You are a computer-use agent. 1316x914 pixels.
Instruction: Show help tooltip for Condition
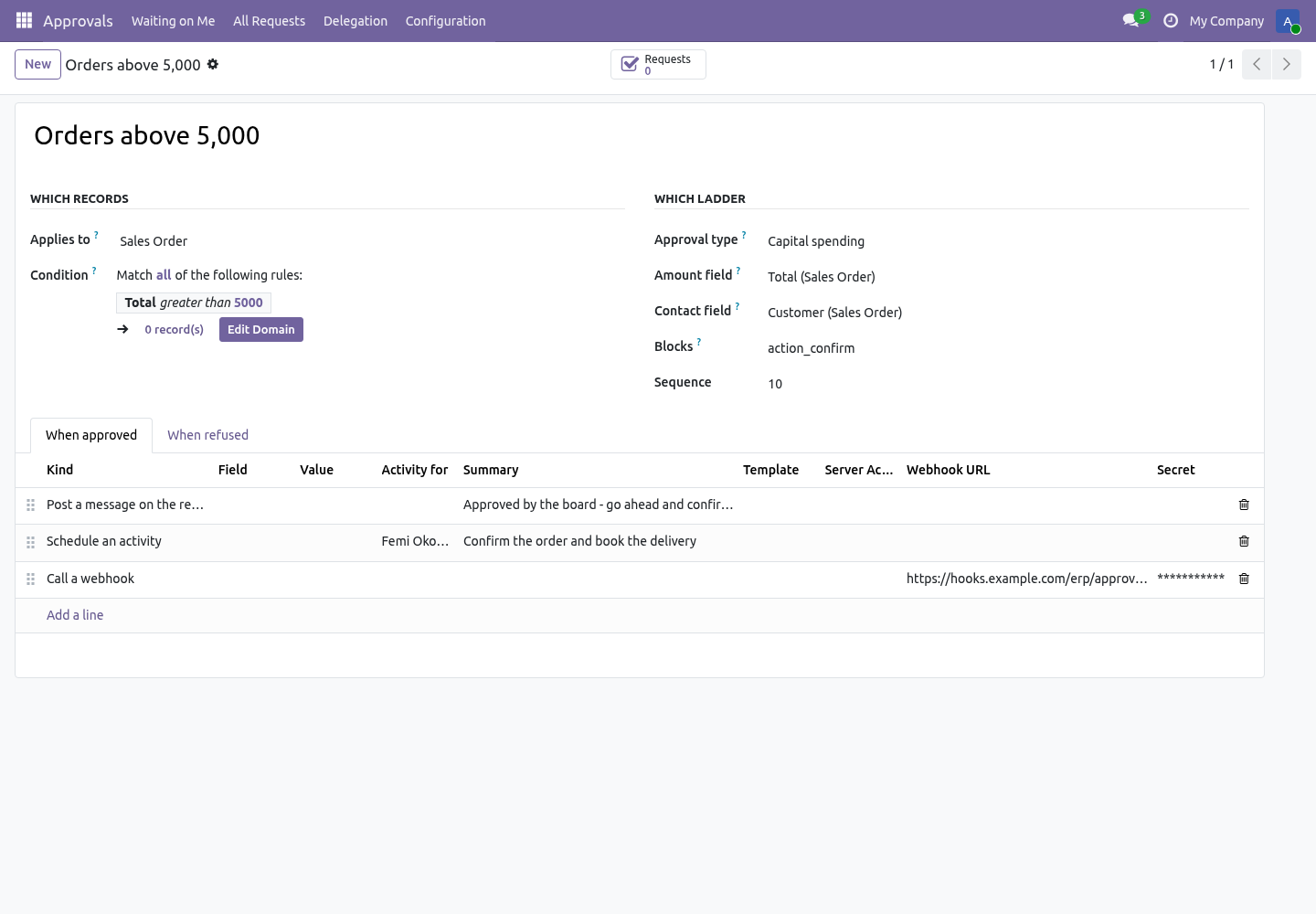(94, 271)
